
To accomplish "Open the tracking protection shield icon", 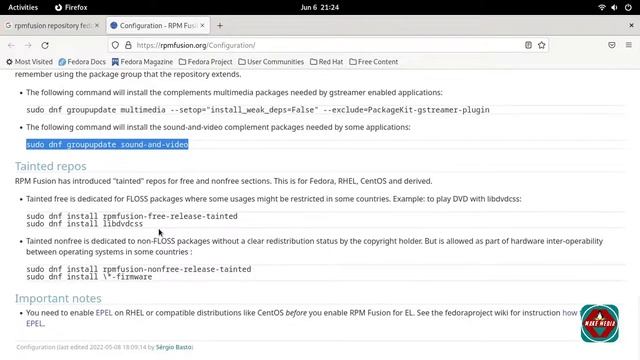I will [x=116, y=45].
